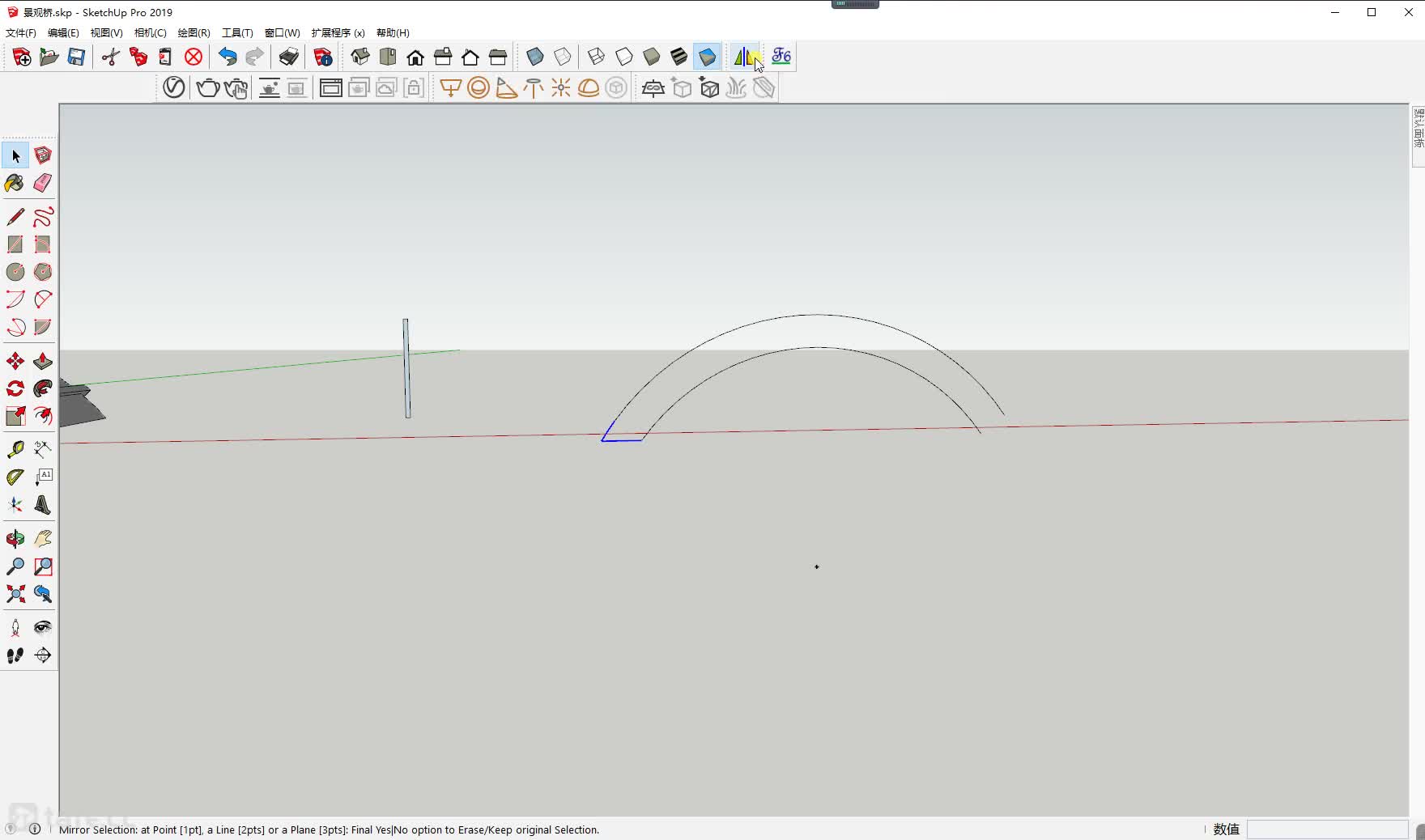Pick the Pan hand tool
This screenshot has height=840, width=1425.
tap(43, 539)
